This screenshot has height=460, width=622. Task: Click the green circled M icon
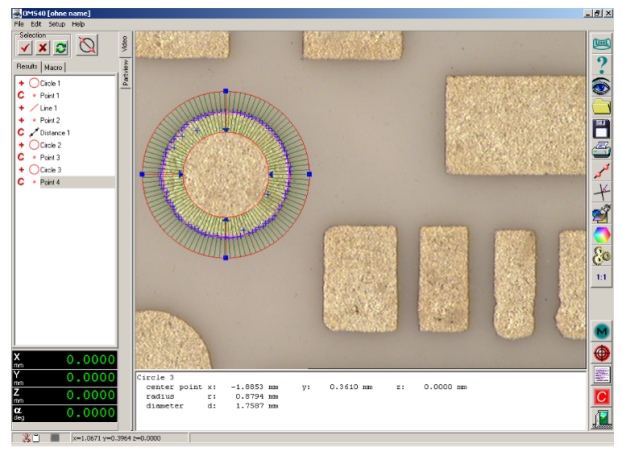tap(602, 331)
